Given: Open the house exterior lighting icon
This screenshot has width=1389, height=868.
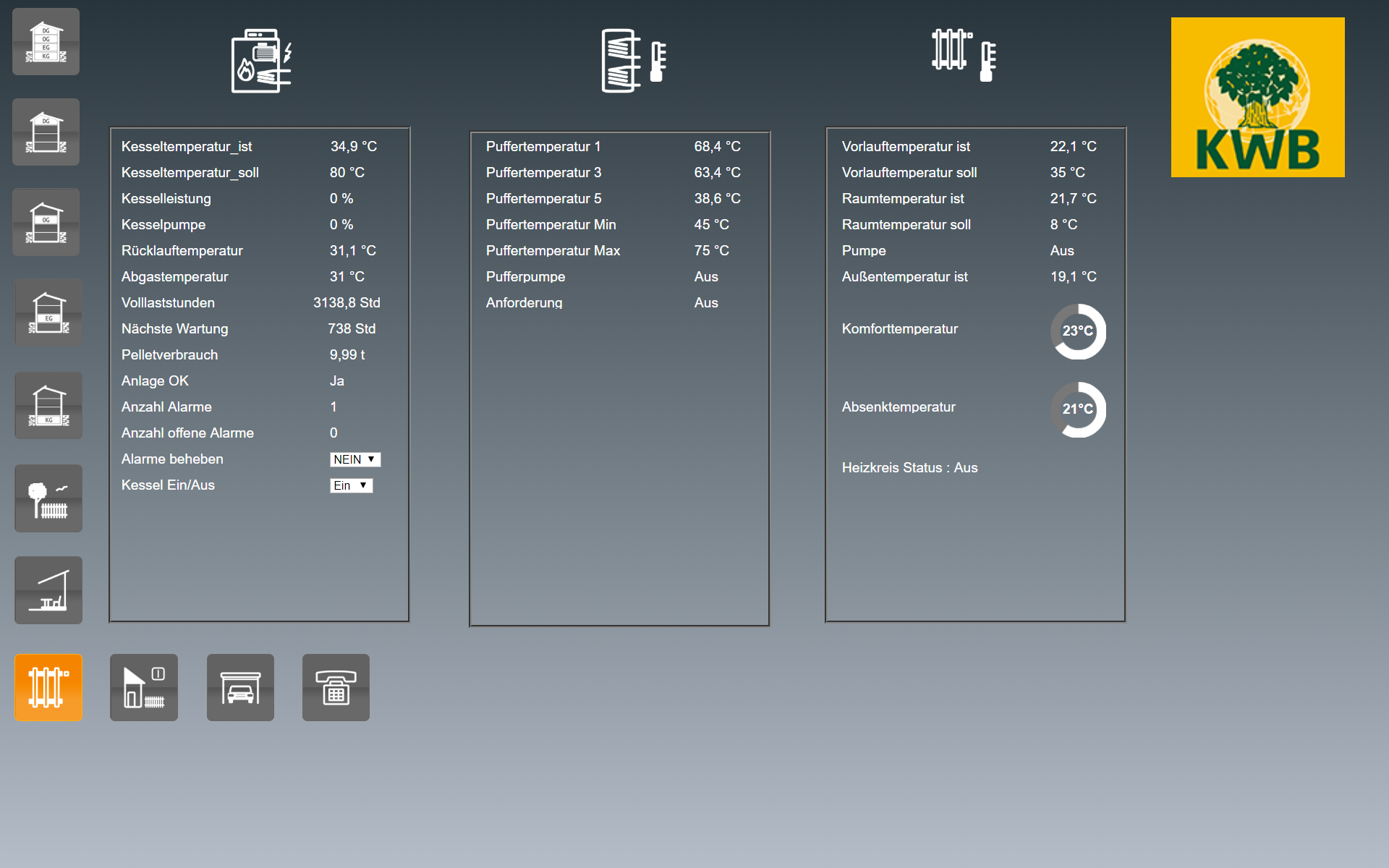Looking at the screenshot, I should 144,687.
